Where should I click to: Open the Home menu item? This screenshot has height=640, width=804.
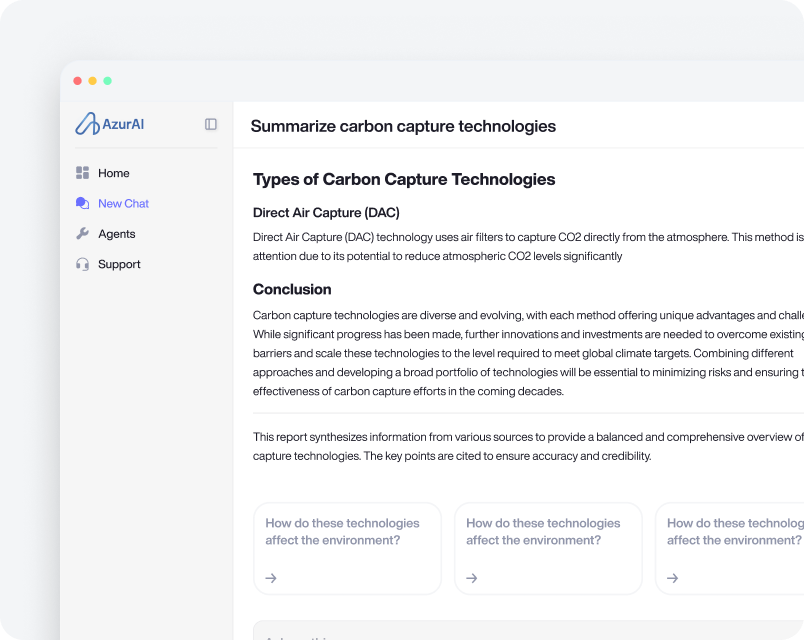(x=114, y=173)
